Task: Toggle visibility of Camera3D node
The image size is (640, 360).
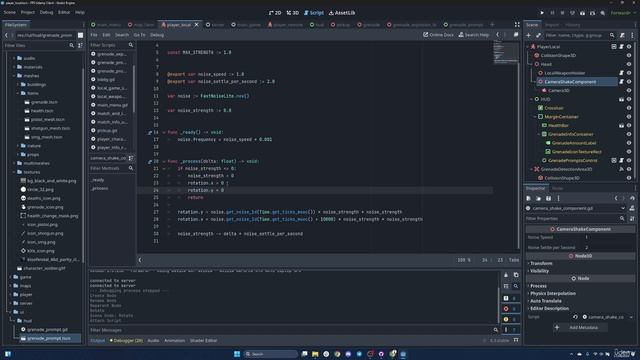Action: tap(629, 91)
